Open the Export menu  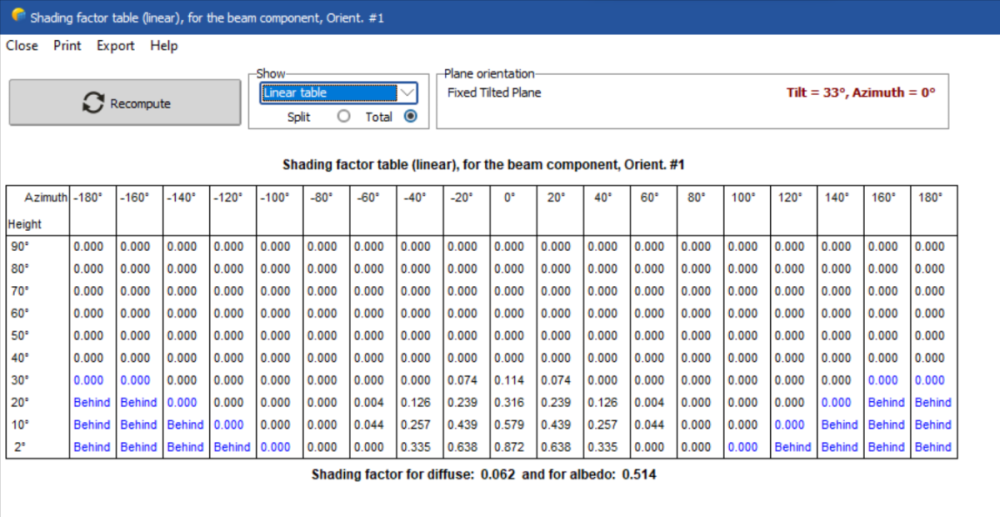point(115,45)
